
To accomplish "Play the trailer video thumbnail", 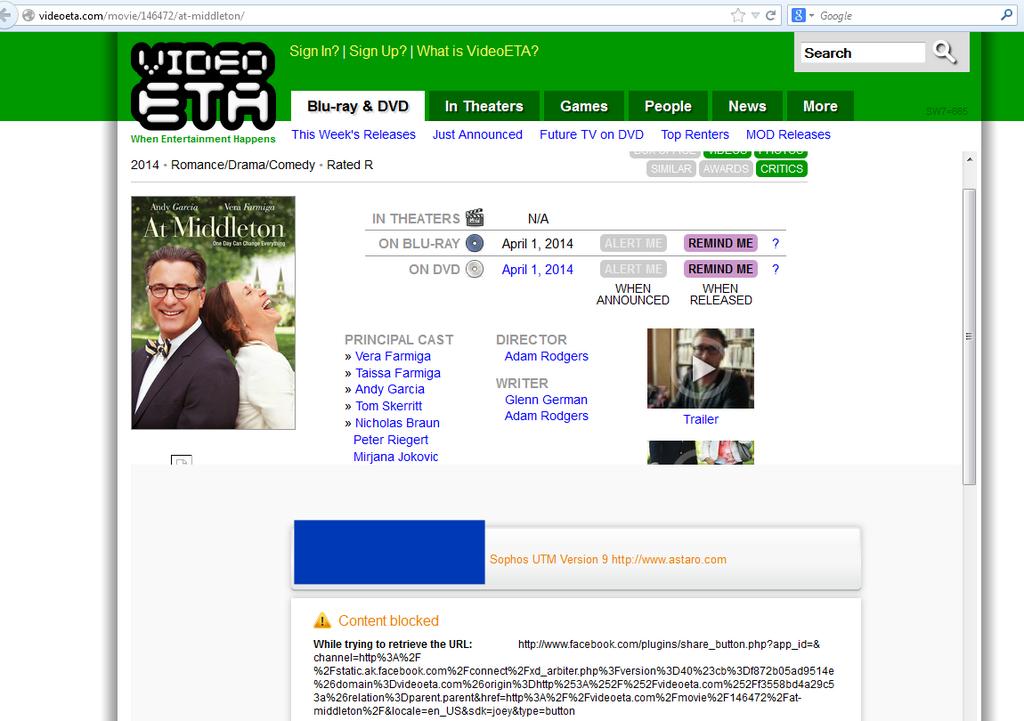I will click(701, 368).
